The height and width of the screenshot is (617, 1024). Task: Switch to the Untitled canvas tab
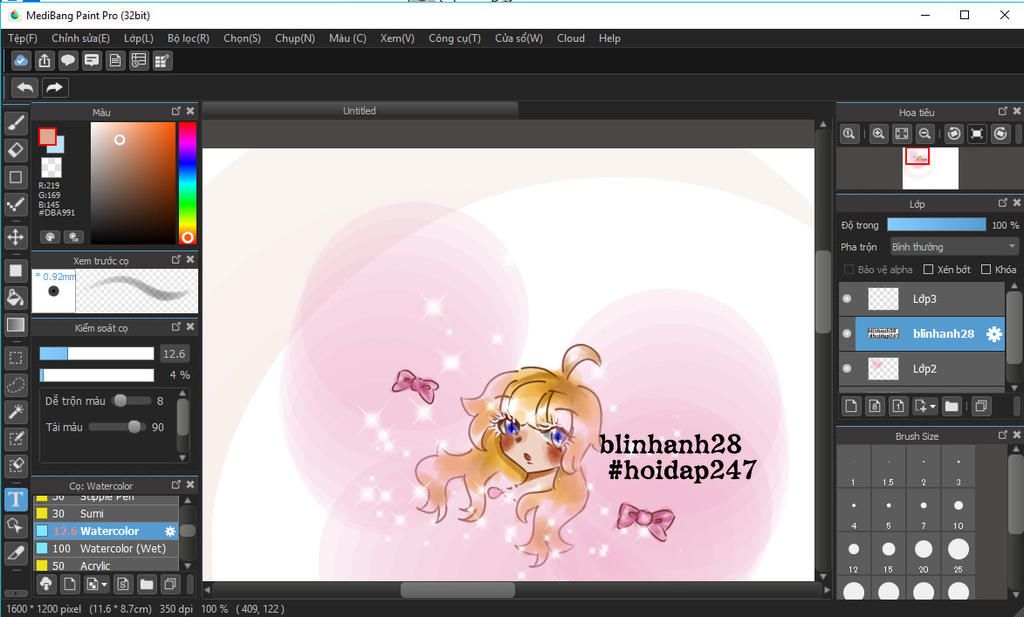[360, 111]
